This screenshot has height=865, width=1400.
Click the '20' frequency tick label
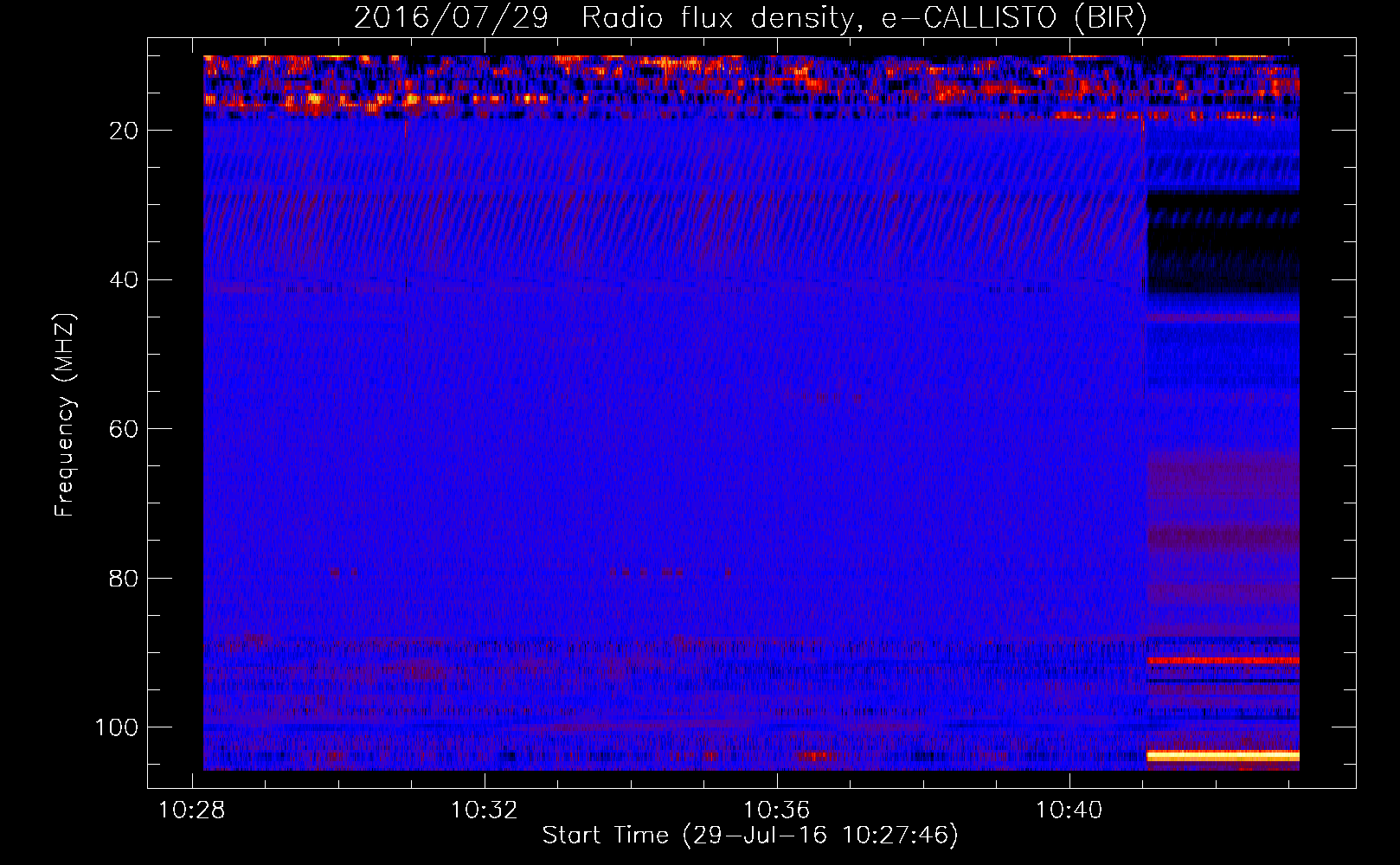pos(125,131)
